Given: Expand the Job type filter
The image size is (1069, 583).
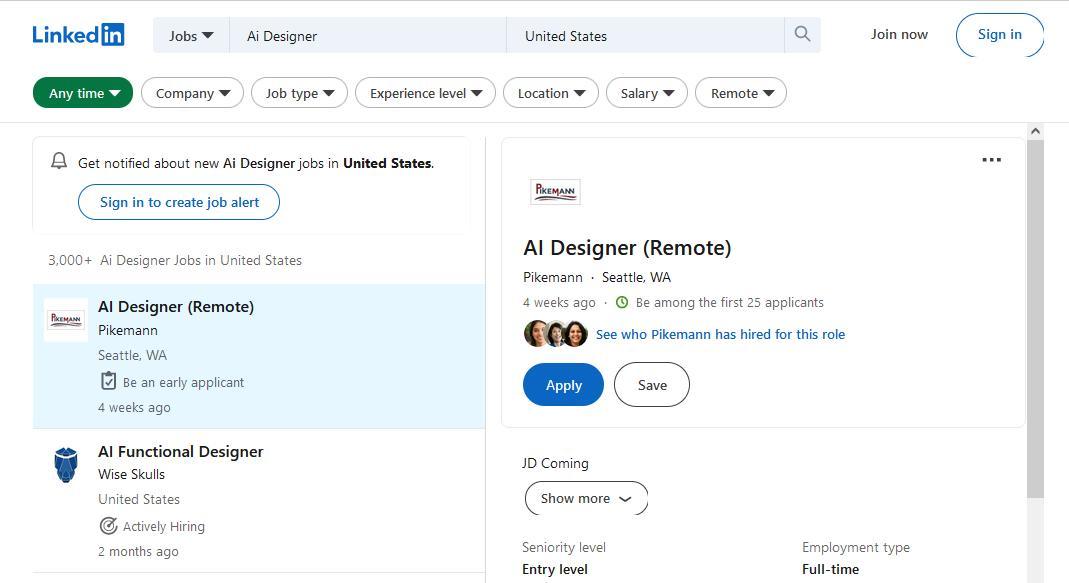Looking at the screenshot, I should (x=299, y=93).
